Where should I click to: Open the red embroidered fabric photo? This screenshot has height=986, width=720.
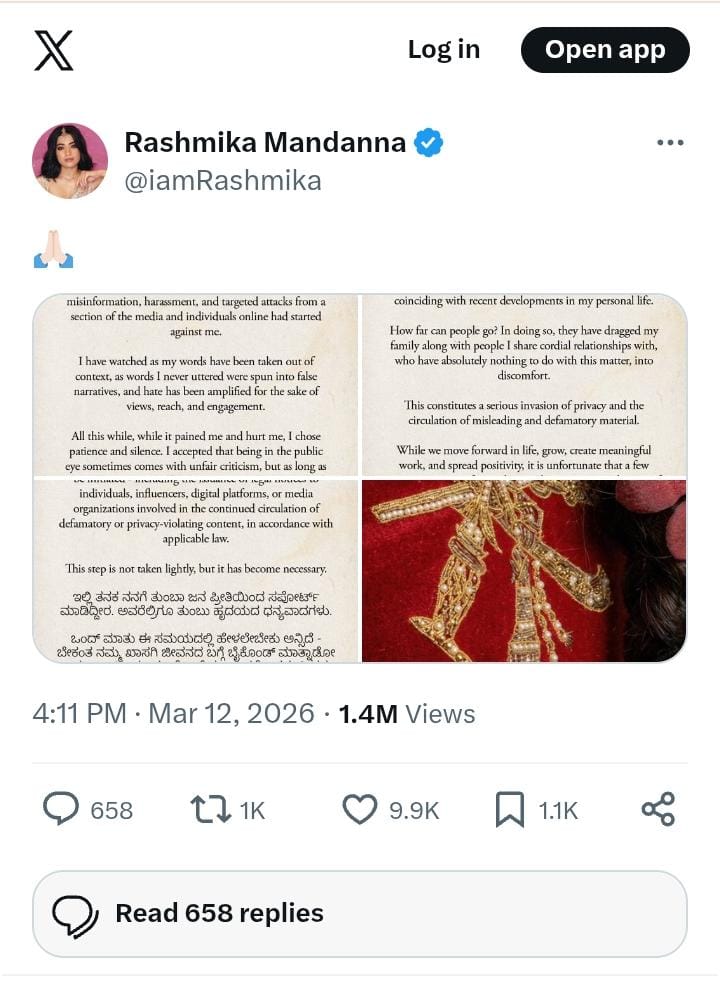coord(524,571)
